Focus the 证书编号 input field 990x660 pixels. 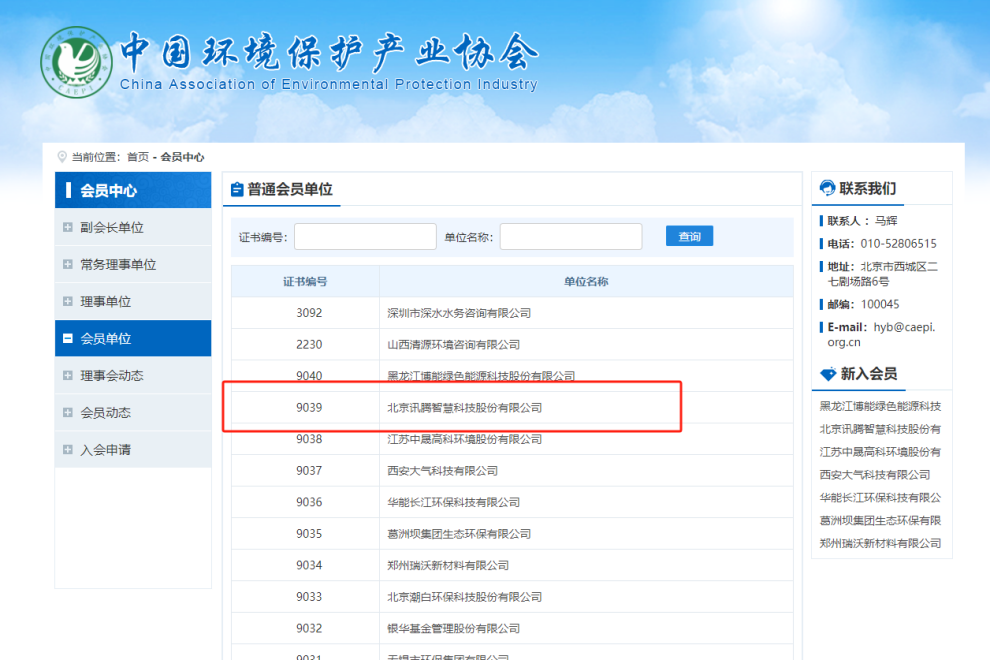365,236
